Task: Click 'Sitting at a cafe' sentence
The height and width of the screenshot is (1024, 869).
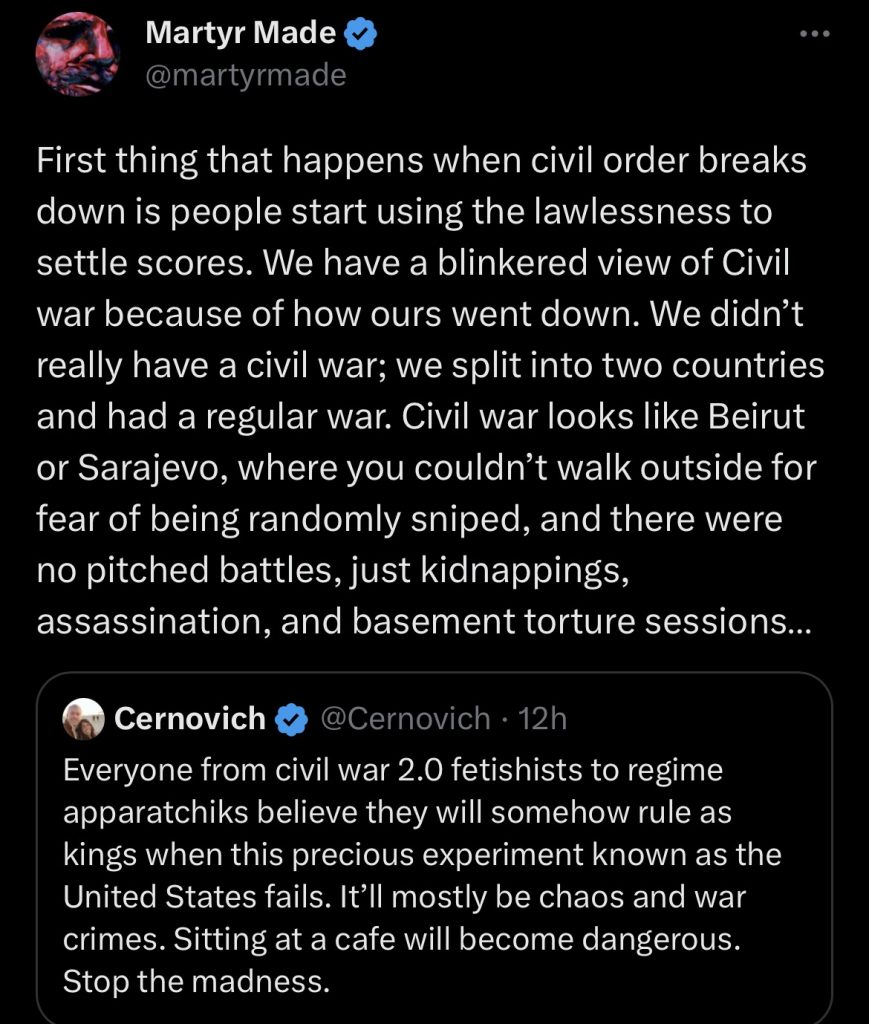Action: coord(457,938)
